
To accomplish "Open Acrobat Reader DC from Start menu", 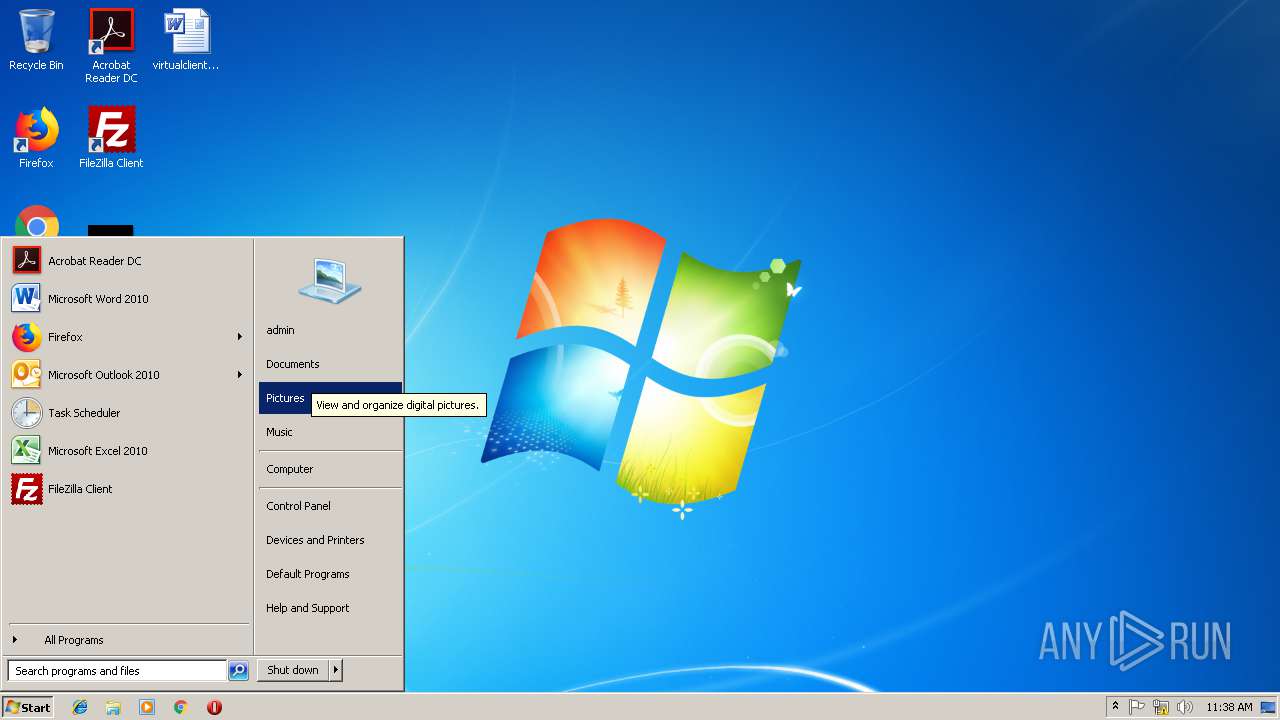I will (x=127, y=261).
